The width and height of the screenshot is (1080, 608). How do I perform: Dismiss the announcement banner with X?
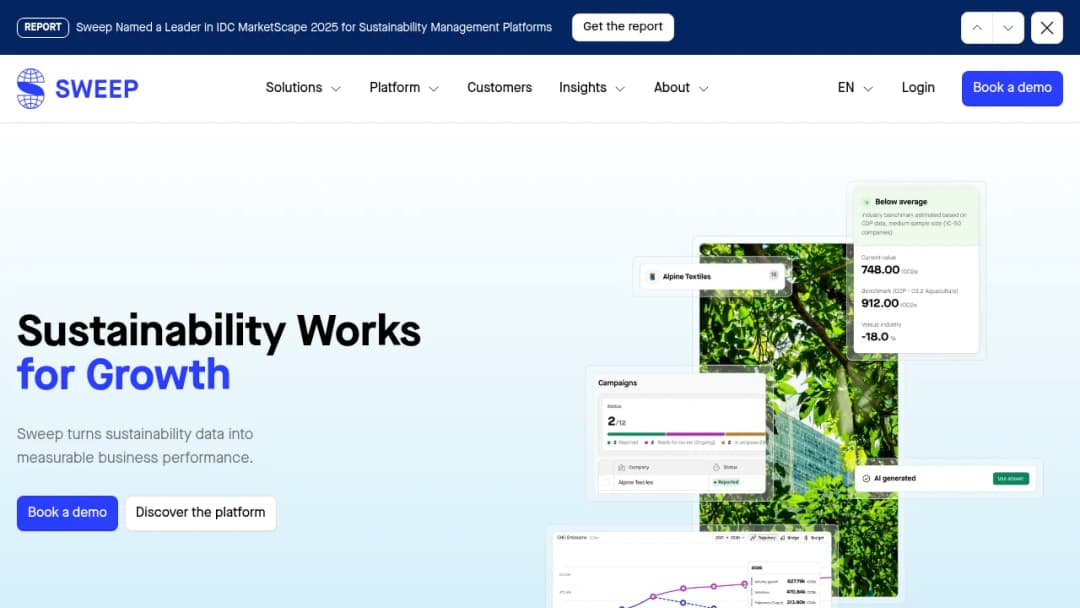click(1046, 28)
